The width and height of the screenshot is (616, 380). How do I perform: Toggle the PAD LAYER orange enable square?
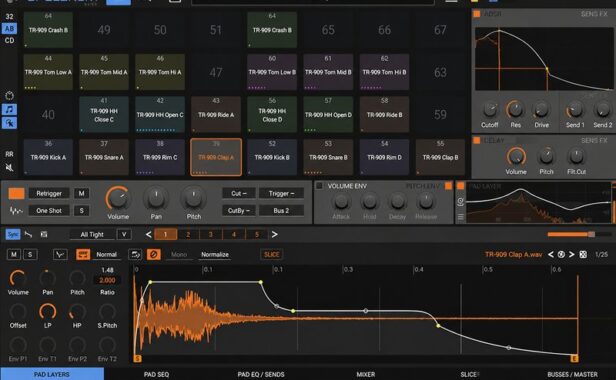pos(461,186)
